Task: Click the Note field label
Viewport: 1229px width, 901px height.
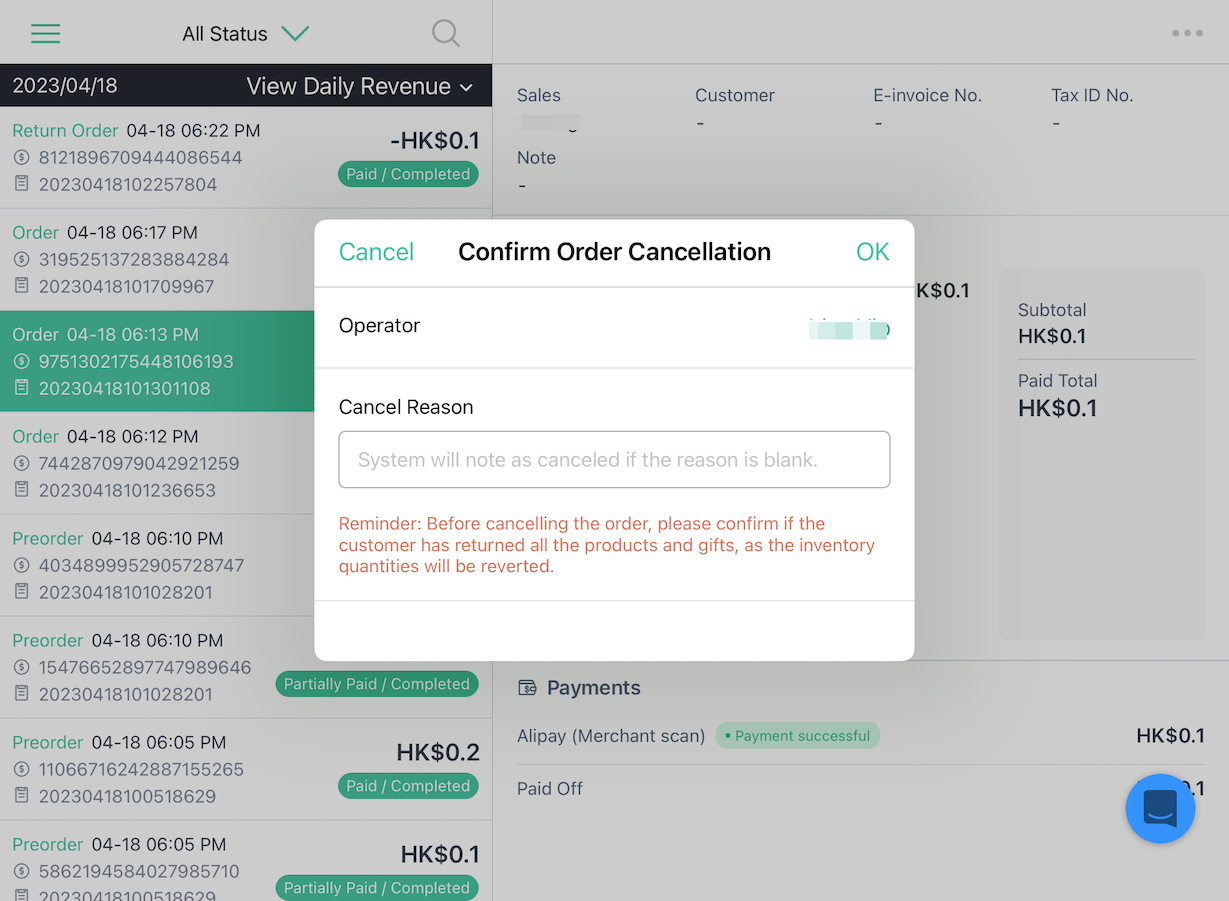Action: tap(536, 158)
